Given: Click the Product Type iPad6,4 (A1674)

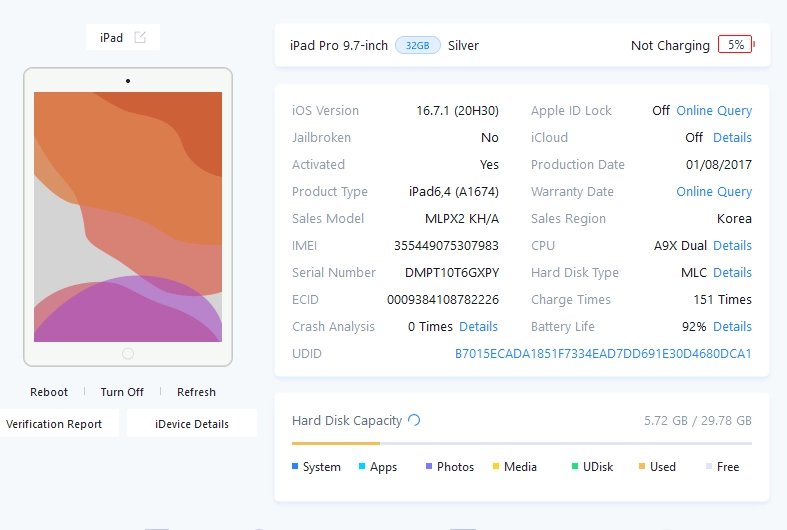Looking at the screenshot, I should (454, 192).
